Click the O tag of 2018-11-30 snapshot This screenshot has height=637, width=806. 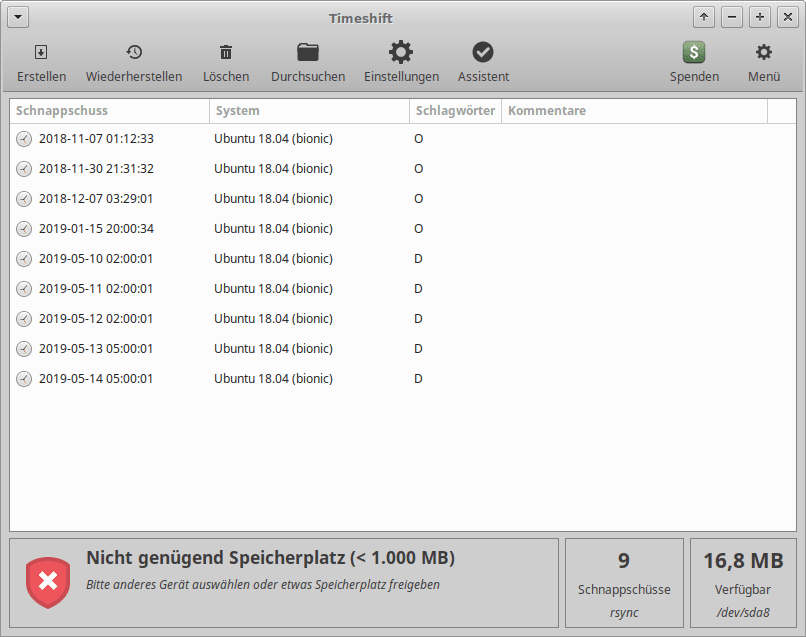418,169
